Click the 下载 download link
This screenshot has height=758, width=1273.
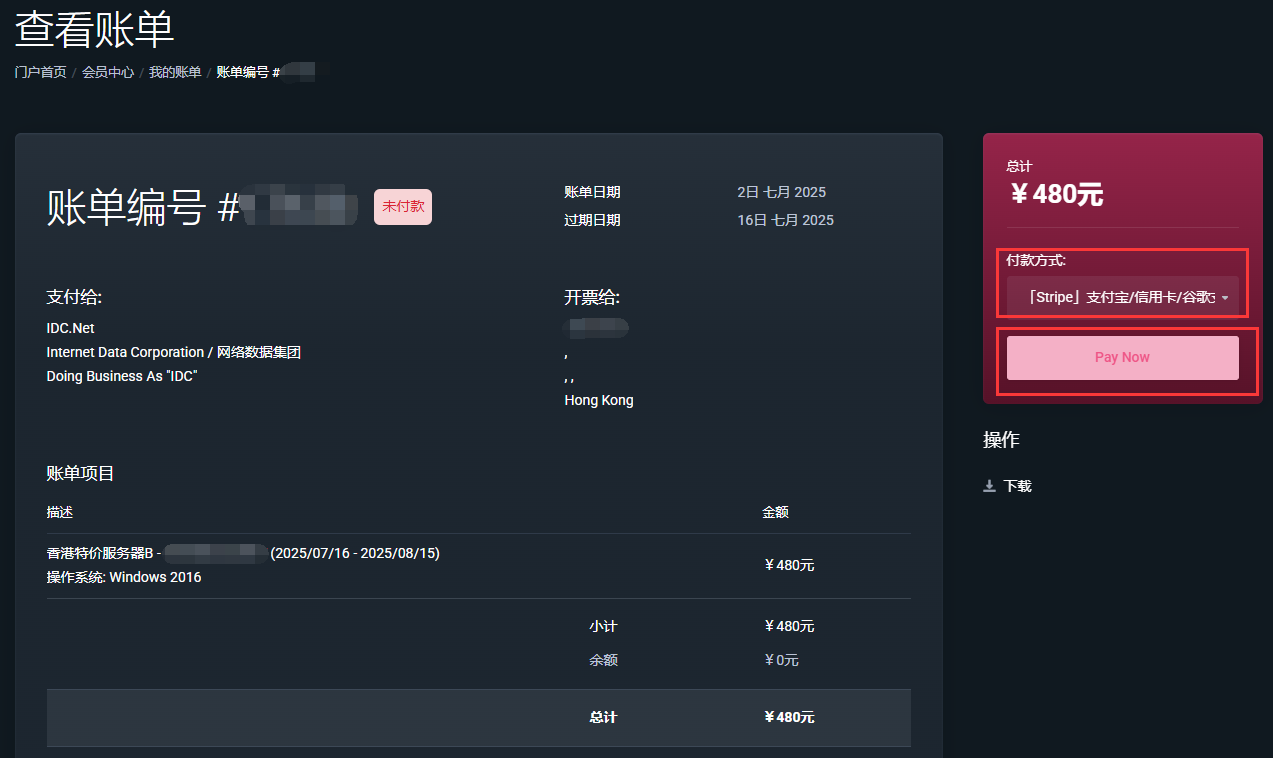[x=1017, y=486]
